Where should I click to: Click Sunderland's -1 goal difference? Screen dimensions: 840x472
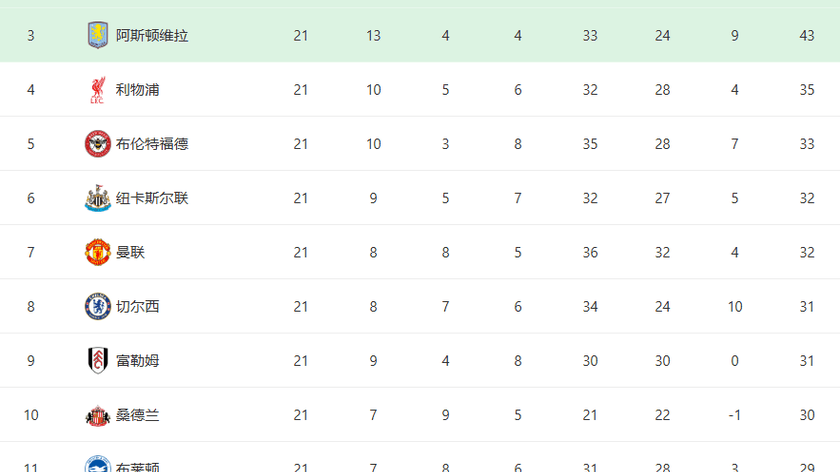pyautogui.click(x=735, y=414)
